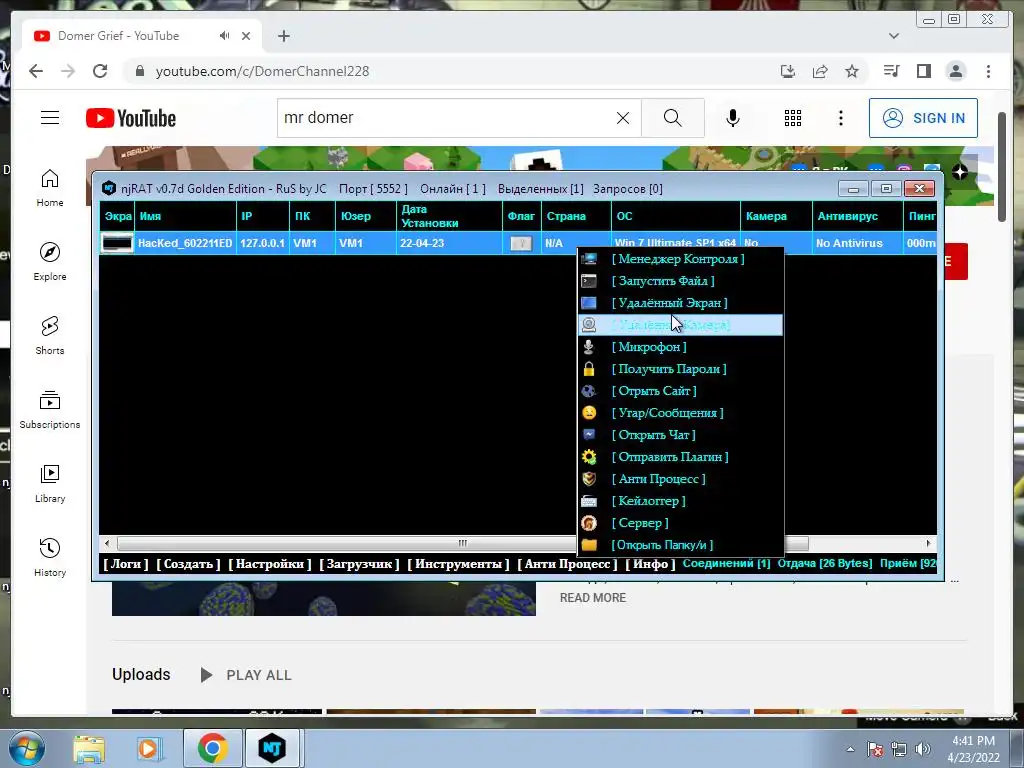Select [ Микрофон ] from the context menu

pyautogui.click(x=680, y=347)
